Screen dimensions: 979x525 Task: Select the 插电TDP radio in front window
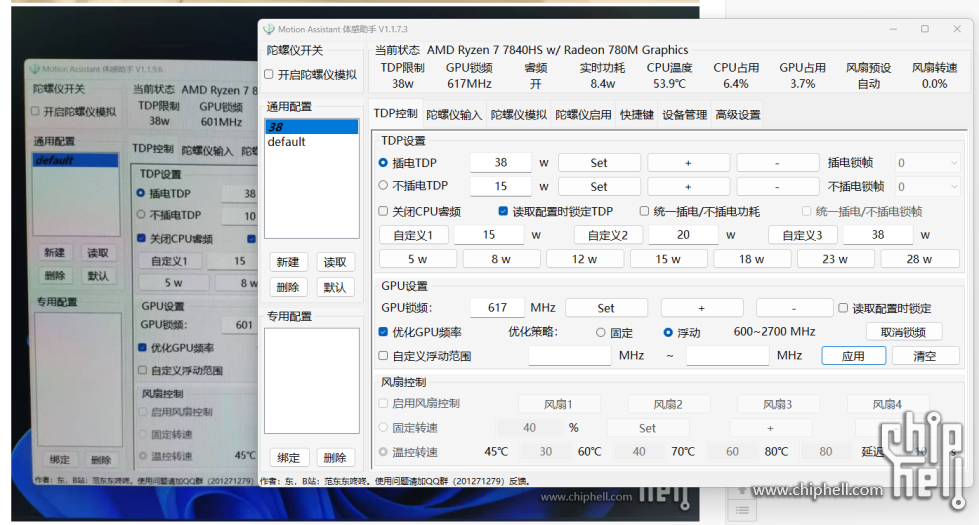tap(383, 162)
